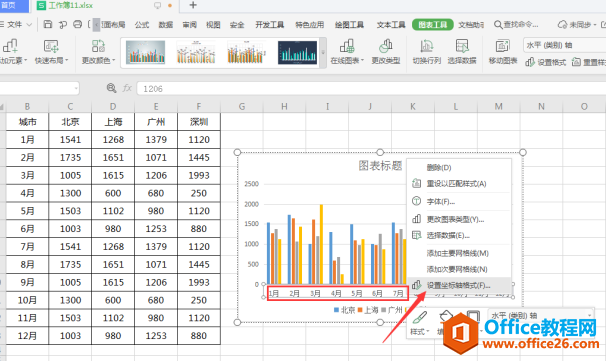Click the cloud not-synced (未同步) icon

[562, 25]
